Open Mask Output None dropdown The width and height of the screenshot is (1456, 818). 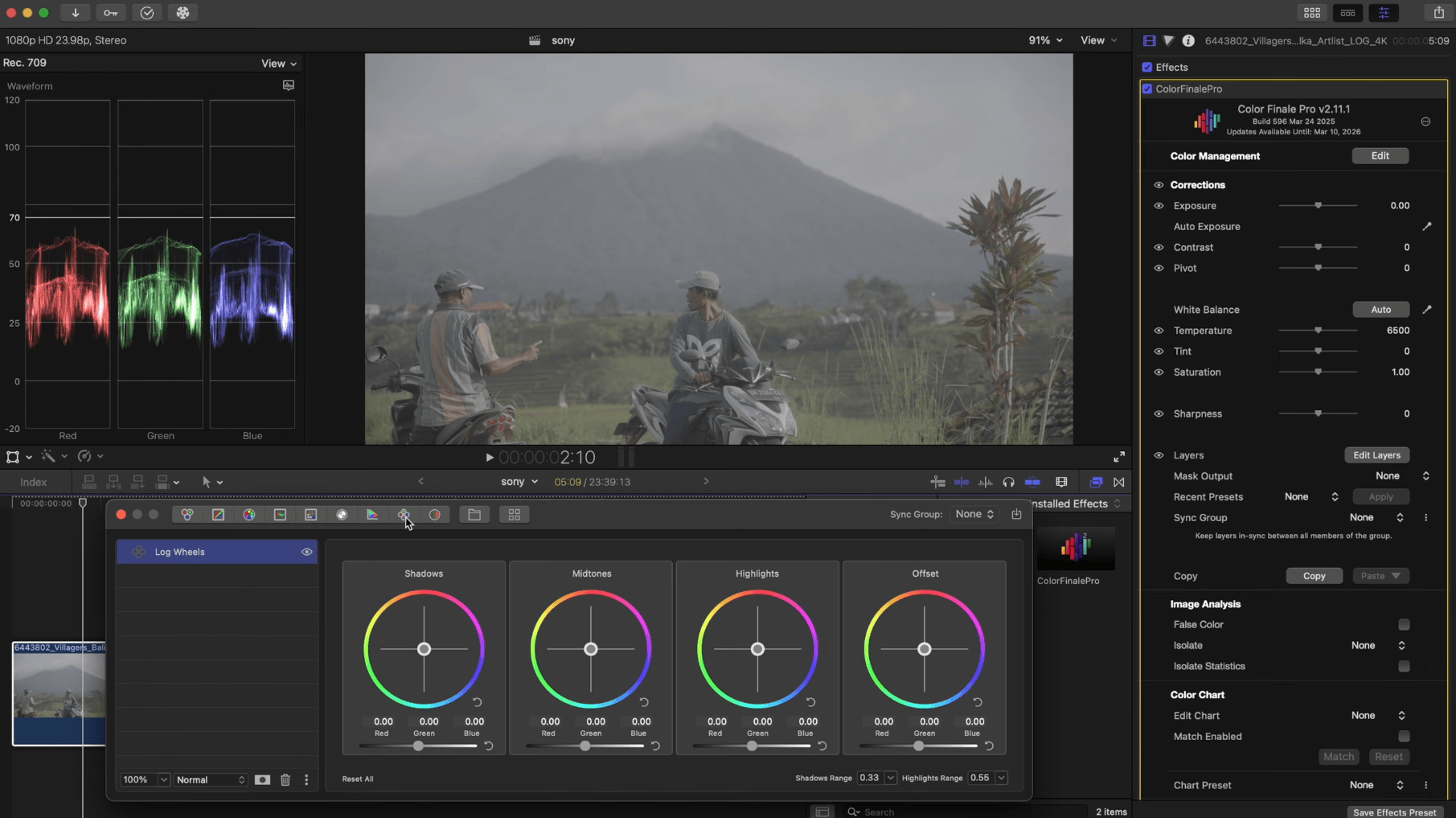pos(1402,476)
